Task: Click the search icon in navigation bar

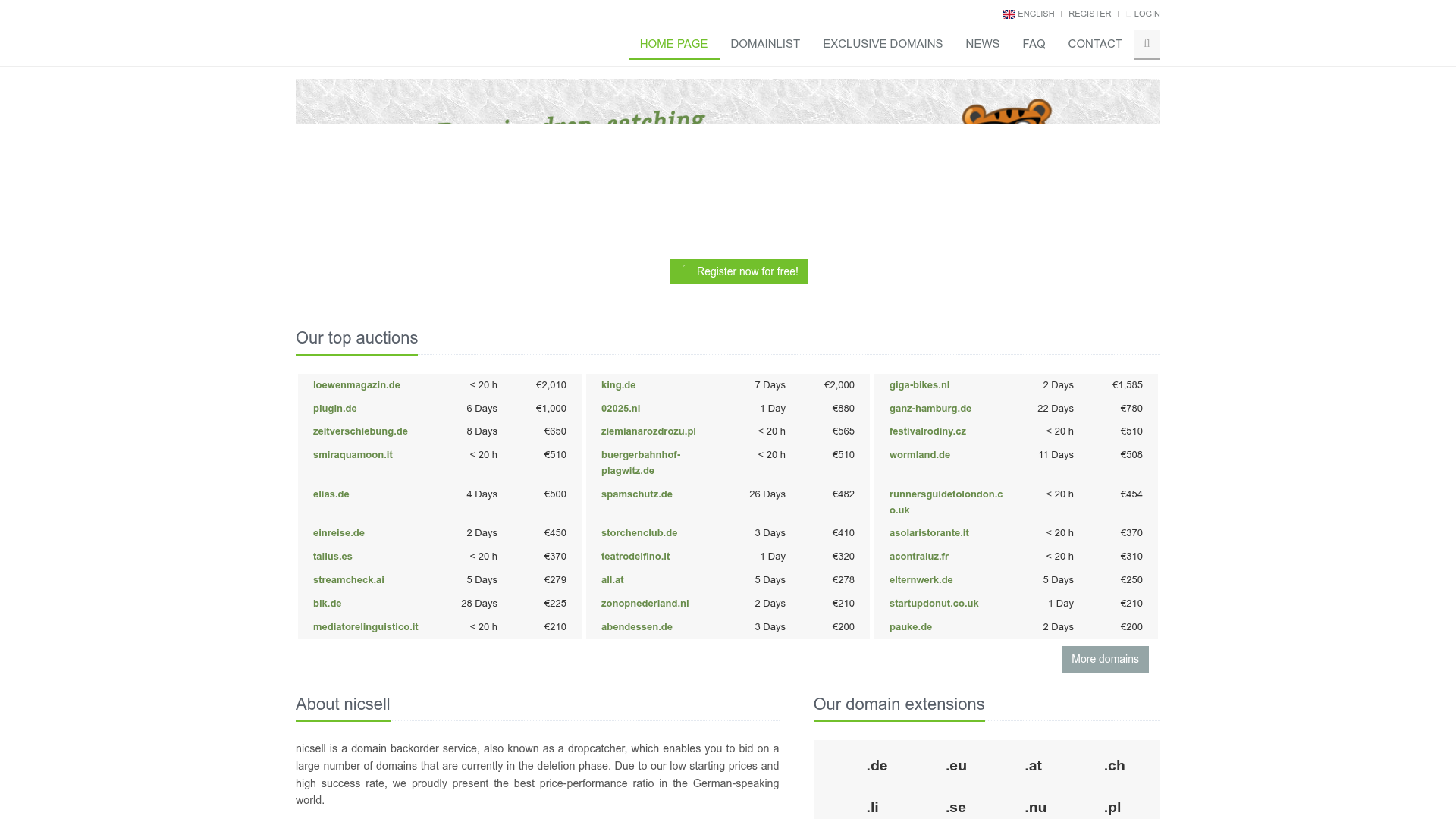Action: click(x=1147, y=44)
